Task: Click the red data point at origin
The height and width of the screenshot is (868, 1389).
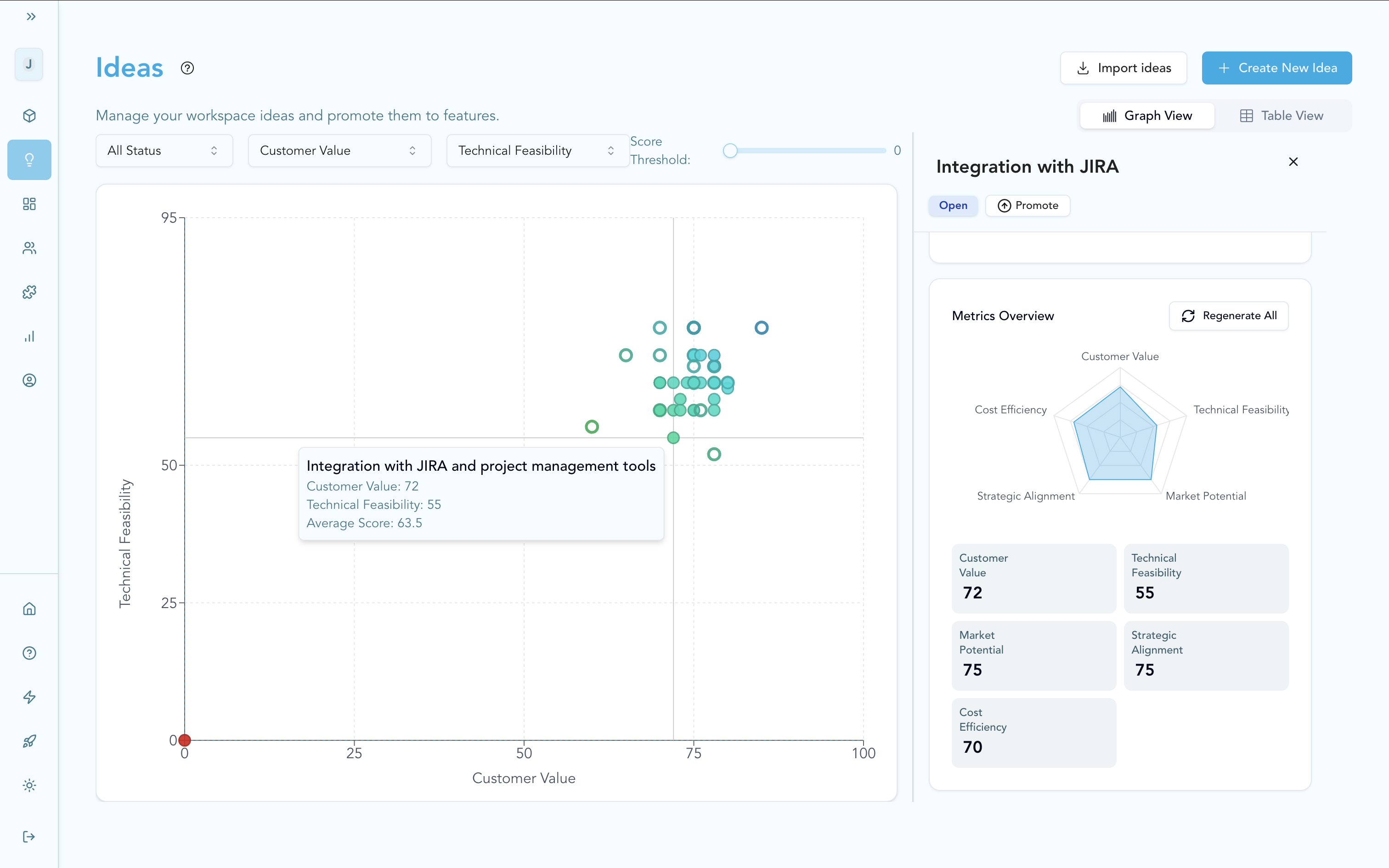Action: pos(185,740)
